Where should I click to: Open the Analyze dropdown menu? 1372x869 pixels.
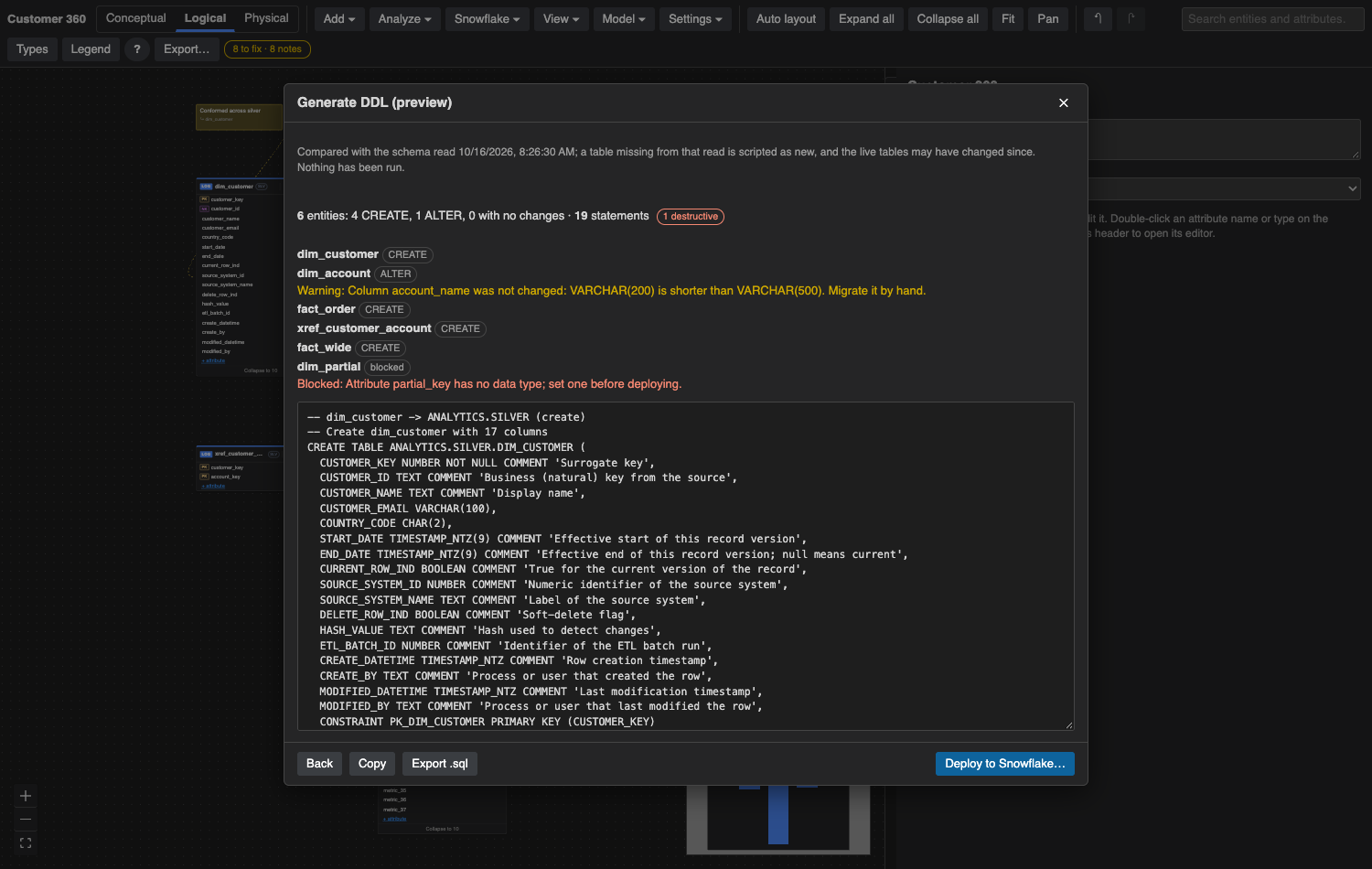coord(405,19)
